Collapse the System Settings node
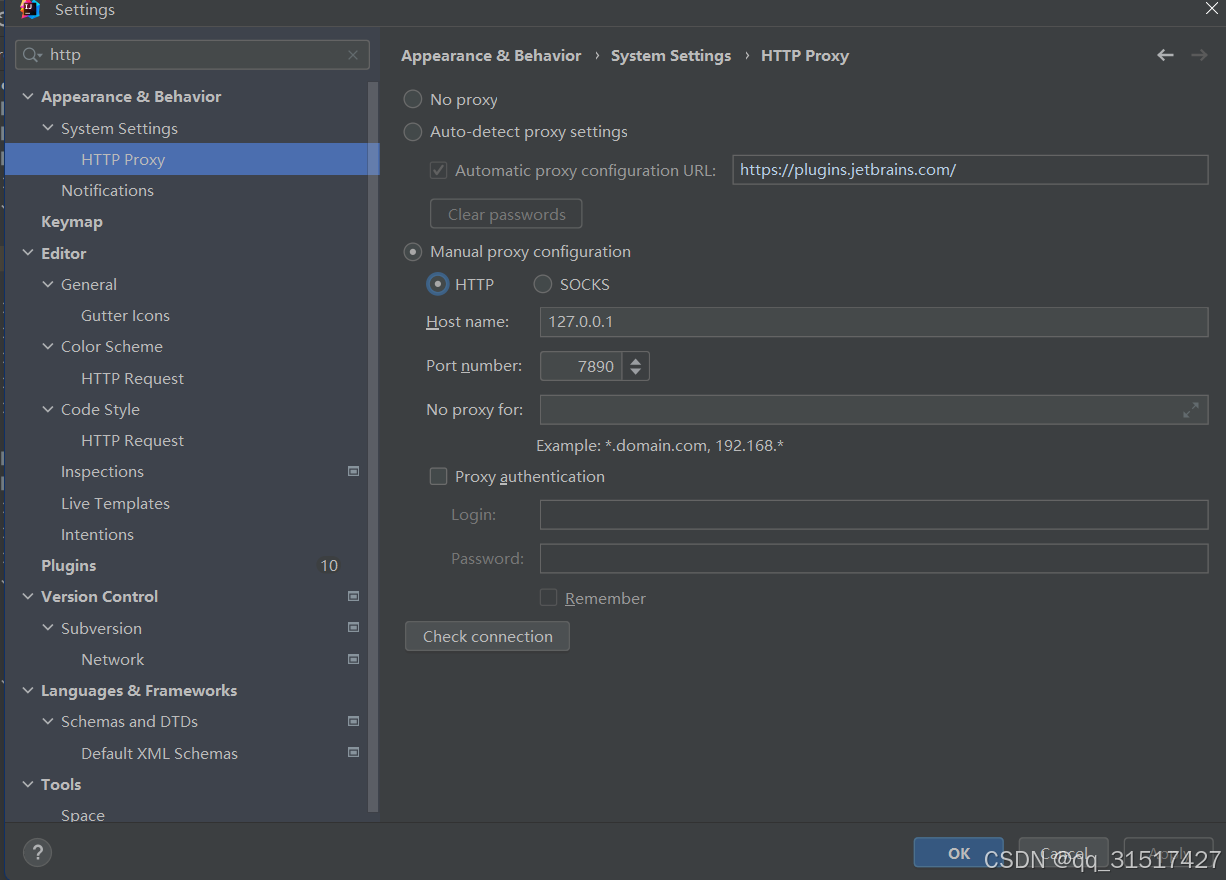The height and width of the screenshot is (880, 1226). (x=48, y=128)
